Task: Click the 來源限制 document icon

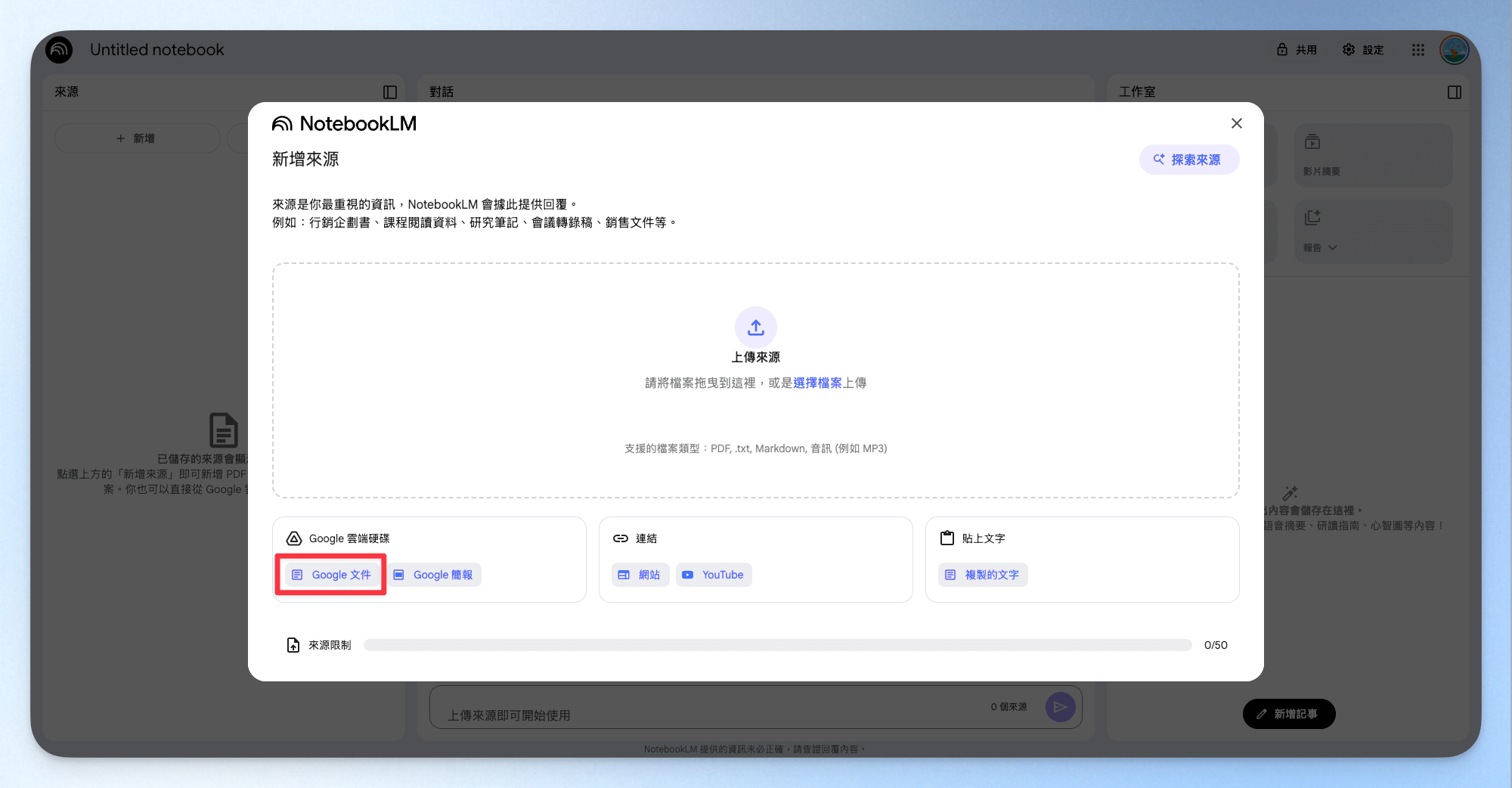Action: pyautogui.click(x=293, y=645)
